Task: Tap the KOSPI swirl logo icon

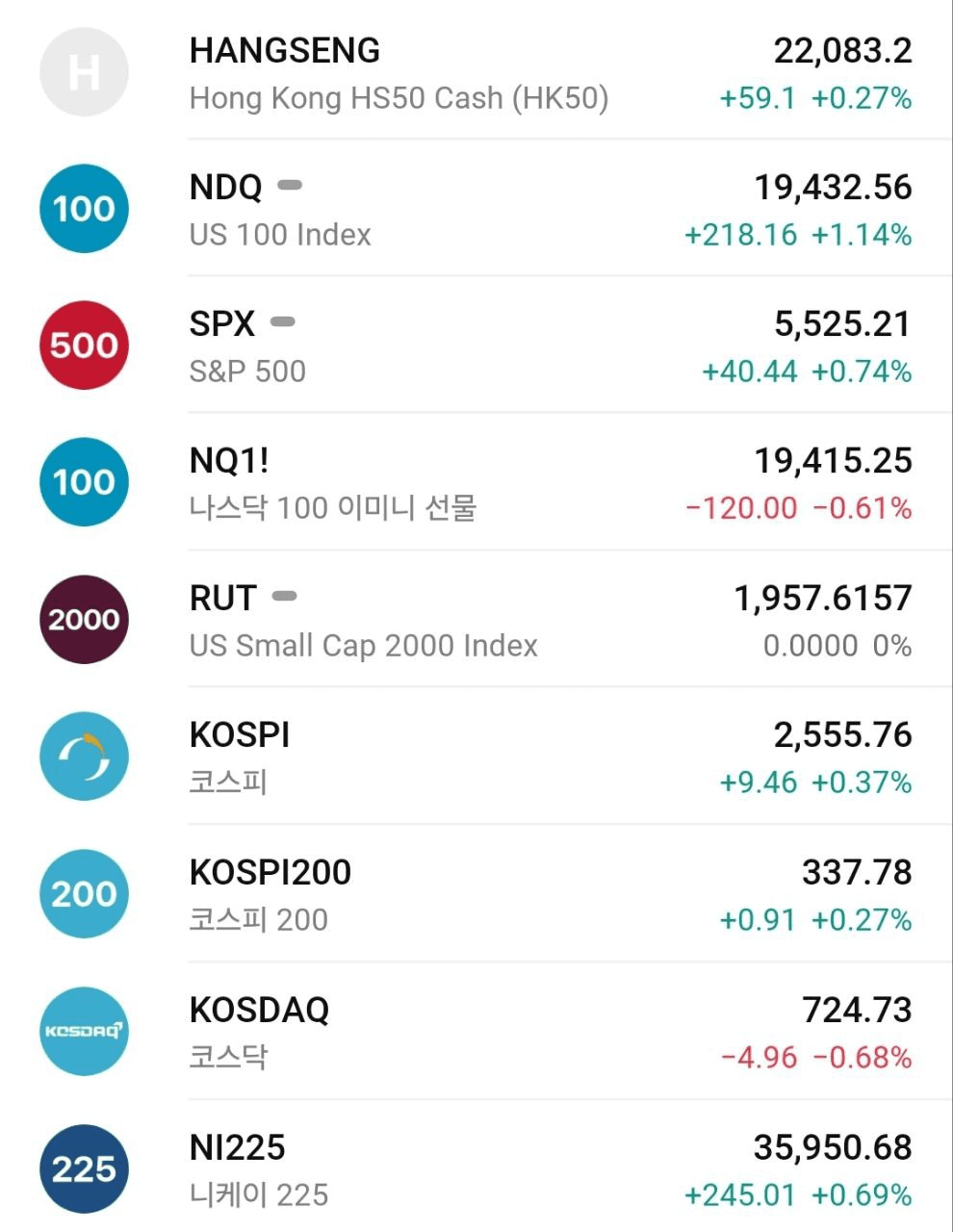Action: pyautogui.click(x=84, y=757)
